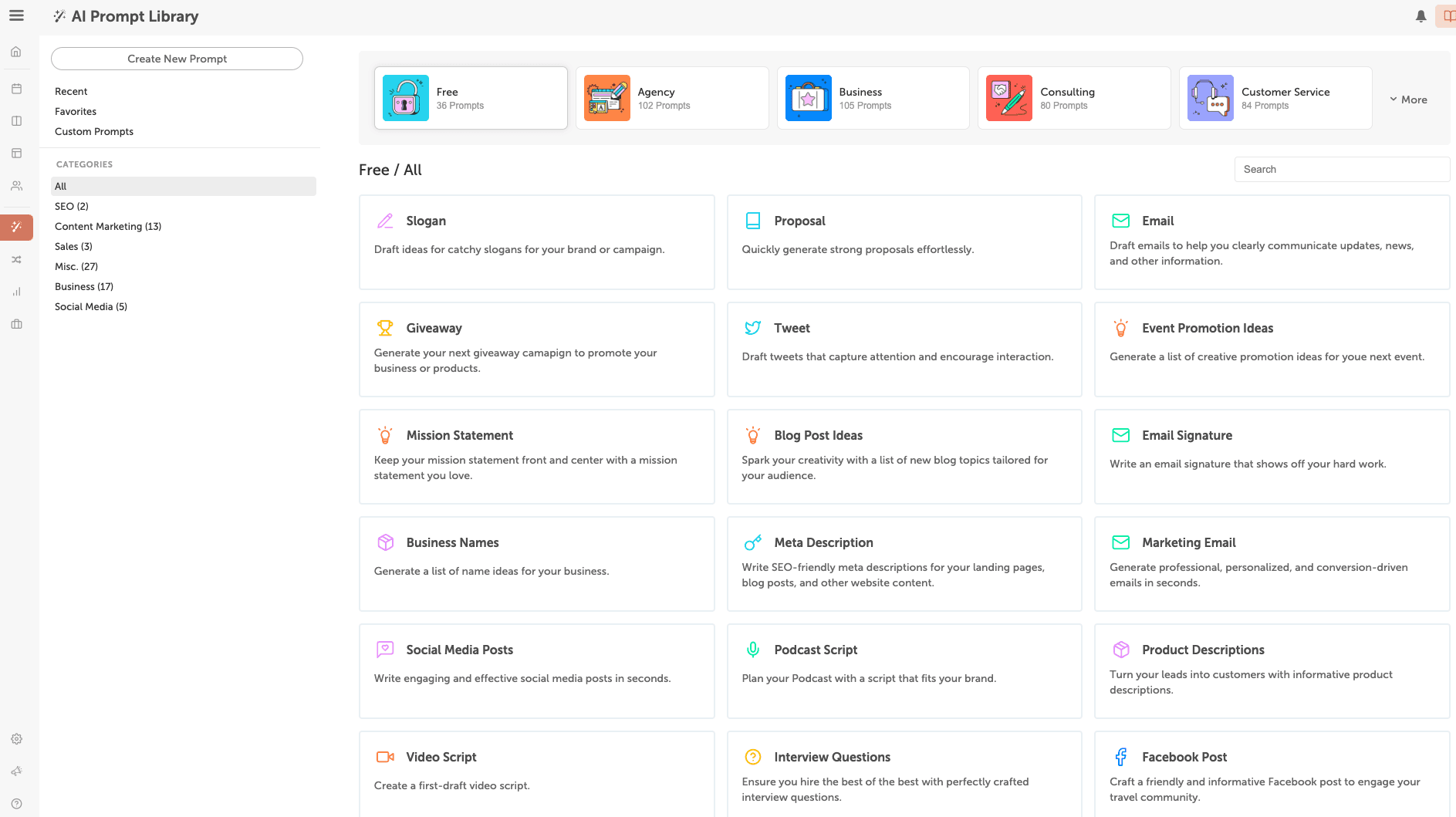The height and width of the screenshot is (817, 1456).
Task: Open the Favorites link
Action: click(76, 111)
